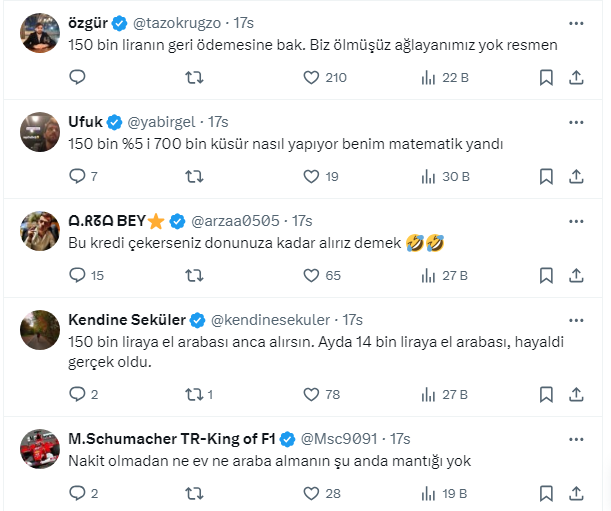The height and width of the screenshot is (511, 611).
Task: Retweet Kendine Seküler's tweet
Action: [x=195, y=394]
